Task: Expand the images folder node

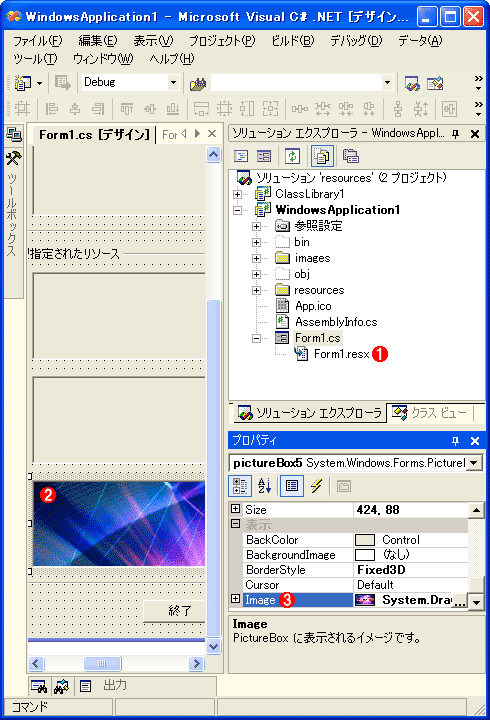Action: (257, 259)
